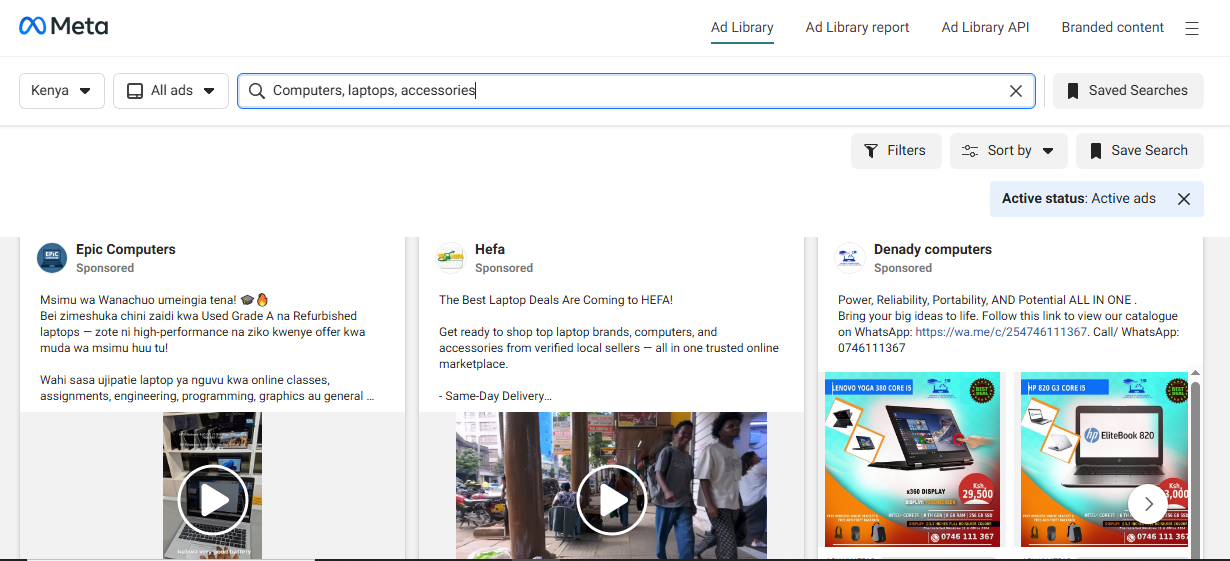Play the Epic Computers ad video

213,499
